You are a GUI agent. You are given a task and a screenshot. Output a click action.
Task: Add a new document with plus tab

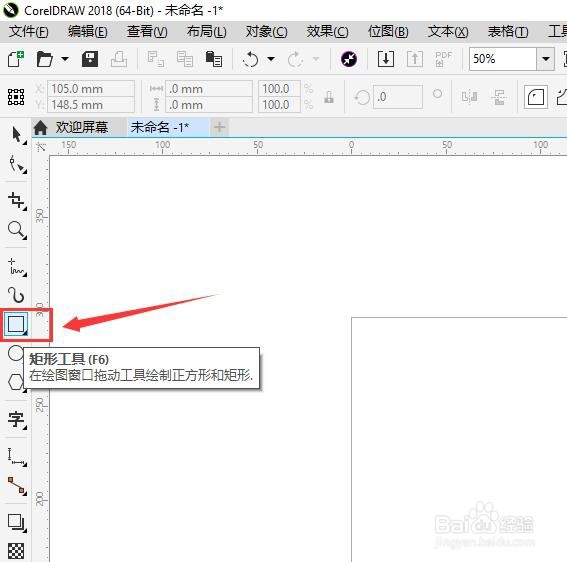pos(219,127)
